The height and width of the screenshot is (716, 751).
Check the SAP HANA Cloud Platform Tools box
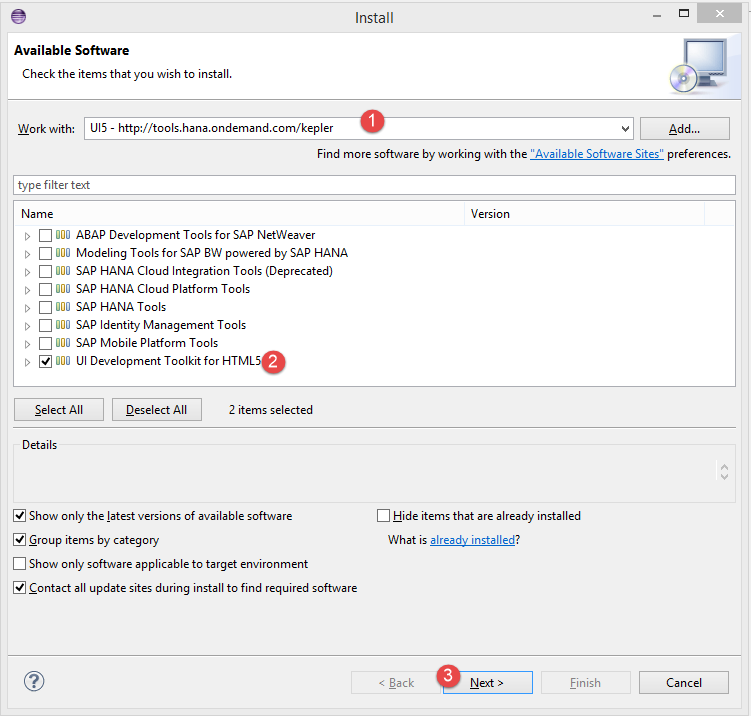click(x=45, y=289)
